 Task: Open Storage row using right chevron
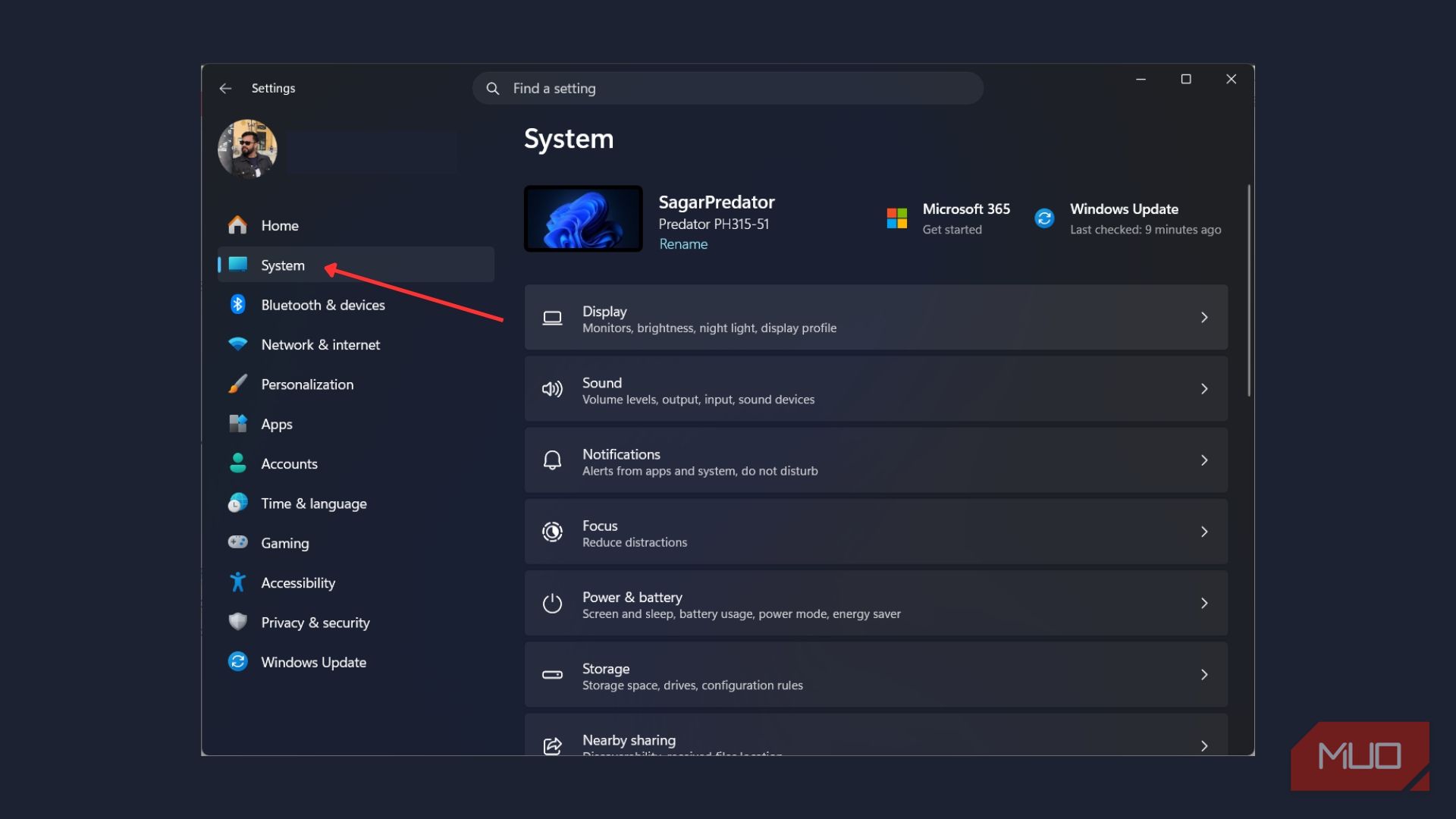(x=1204, y=674)
